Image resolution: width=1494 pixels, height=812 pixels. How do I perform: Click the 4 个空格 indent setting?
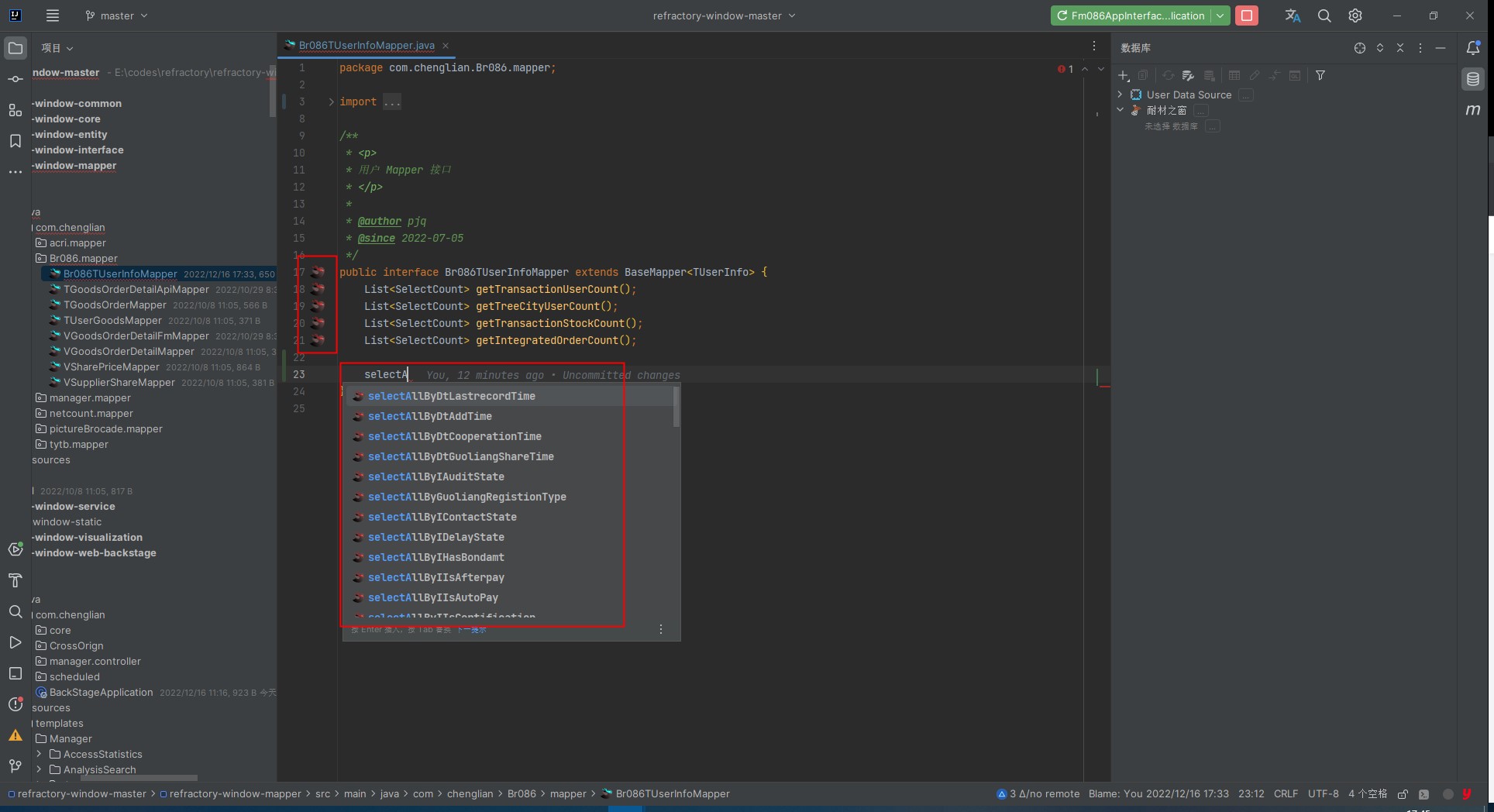click(1368, 793)
